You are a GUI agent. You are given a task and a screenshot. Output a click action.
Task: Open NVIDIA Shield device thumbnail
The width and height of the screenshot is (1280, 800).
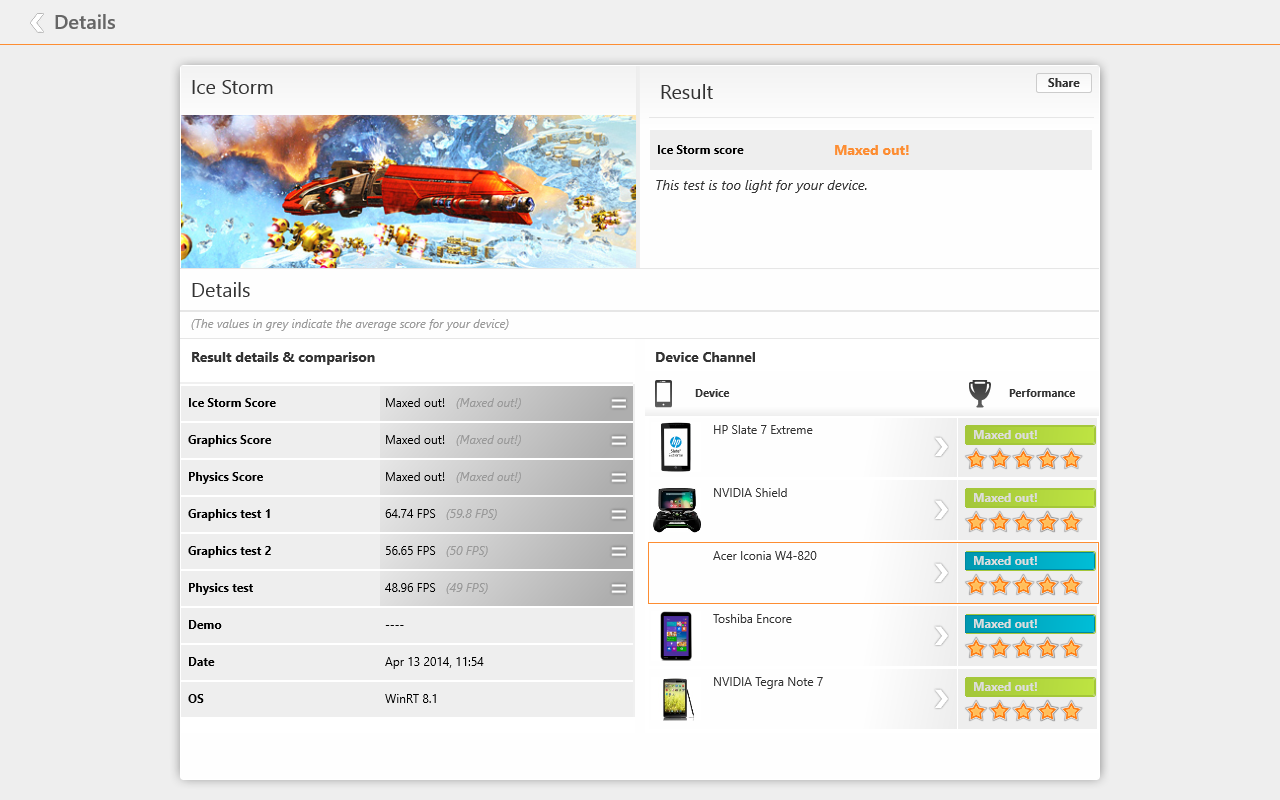(676, 510)
